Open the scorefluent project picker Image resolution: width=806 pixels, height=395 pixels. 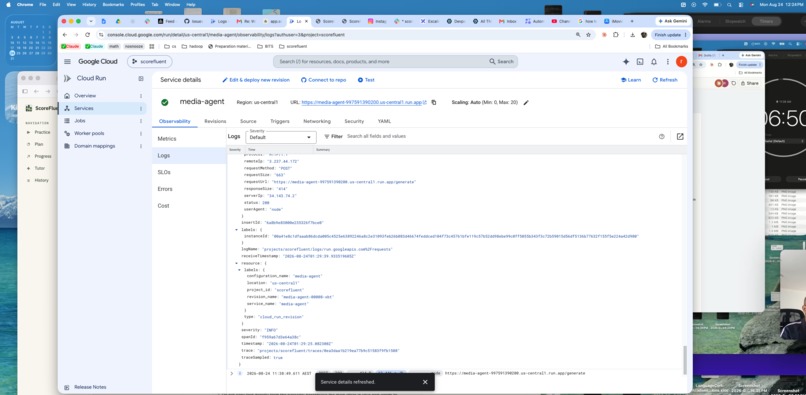pyautogui.click(x=150, y=62)
